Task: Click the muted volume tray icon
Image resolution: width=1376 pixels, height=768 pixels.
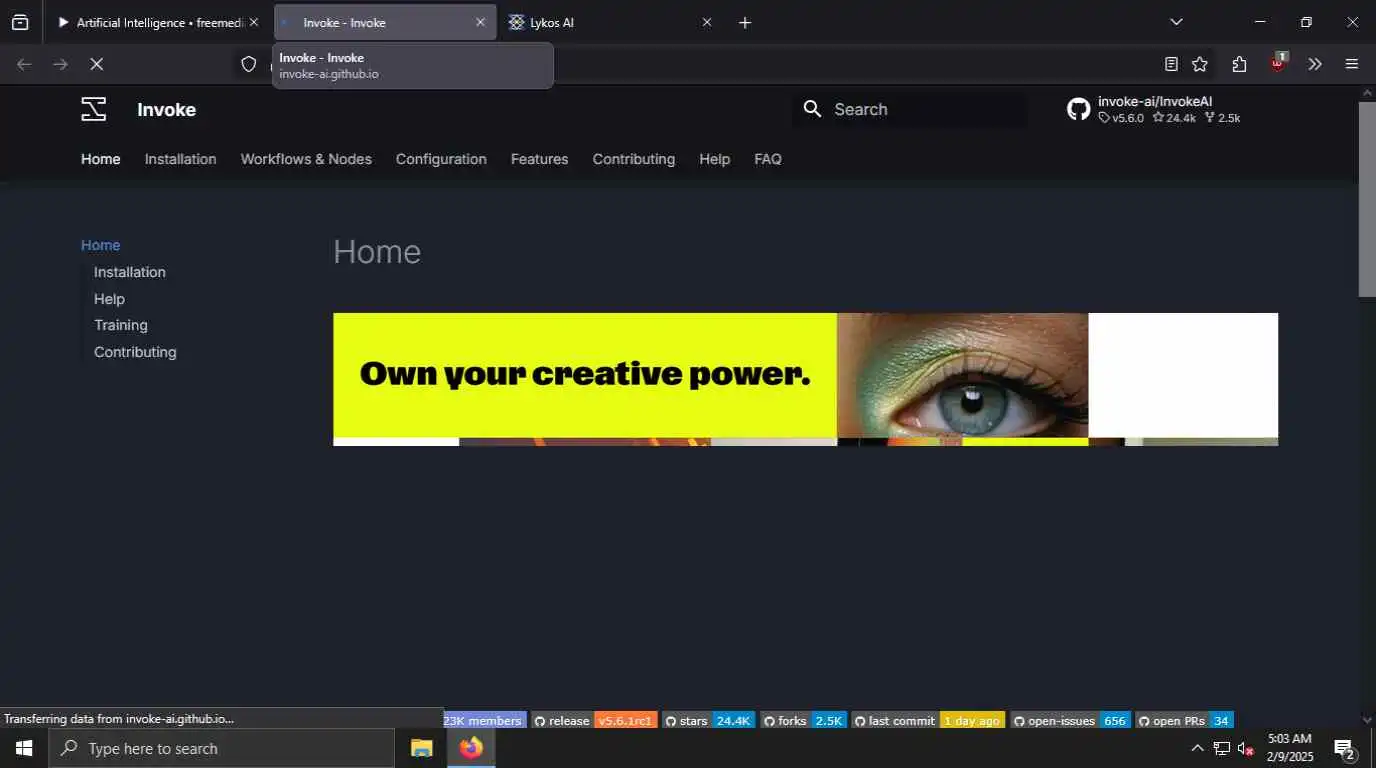Action: (x=1246, y=748)
